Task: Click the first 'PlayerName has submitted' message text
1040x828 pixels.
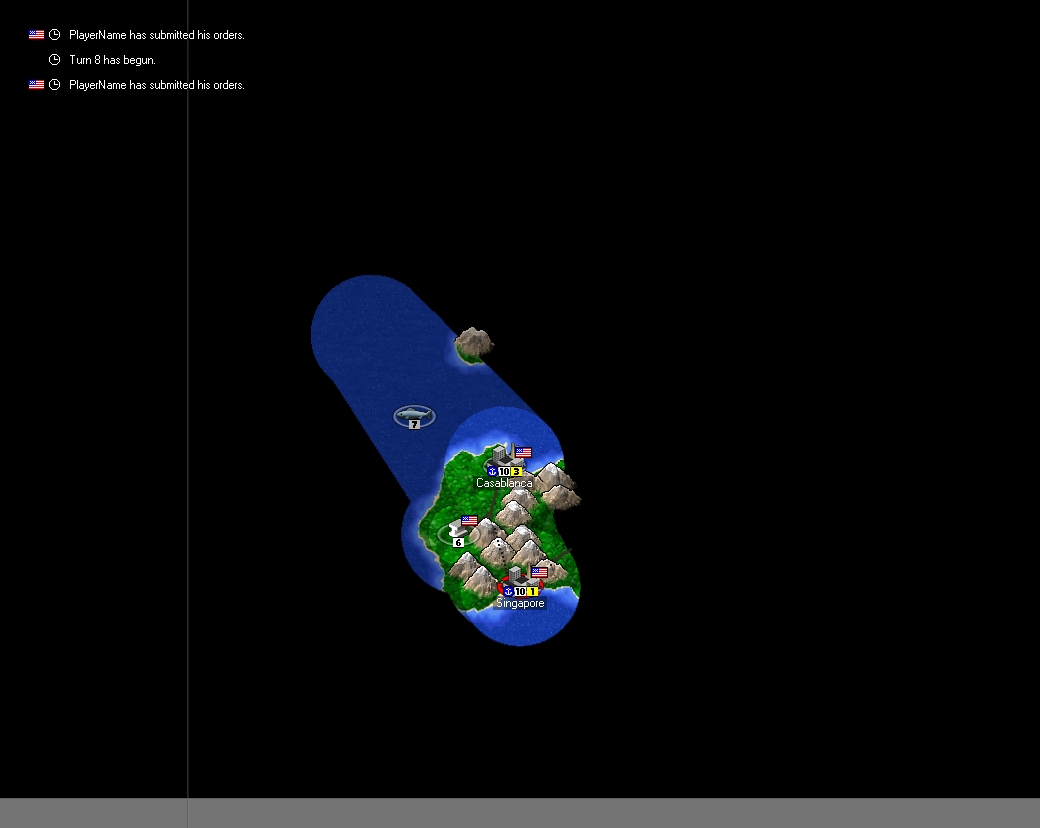Action: point(156,35)
